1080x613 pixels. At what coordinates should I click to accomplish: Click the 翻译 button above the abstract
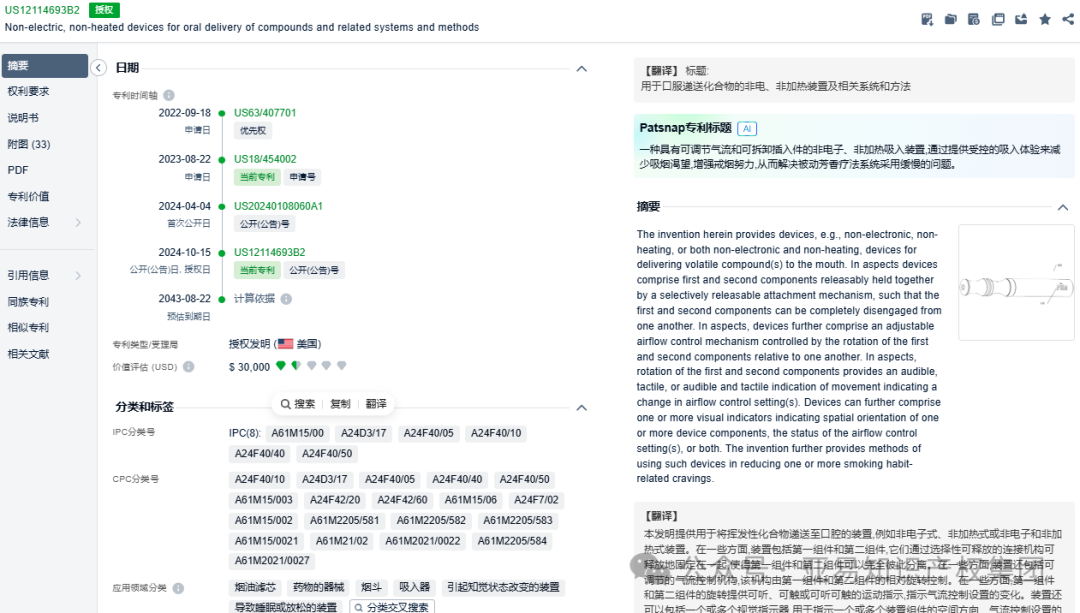(x=376, y=403)
